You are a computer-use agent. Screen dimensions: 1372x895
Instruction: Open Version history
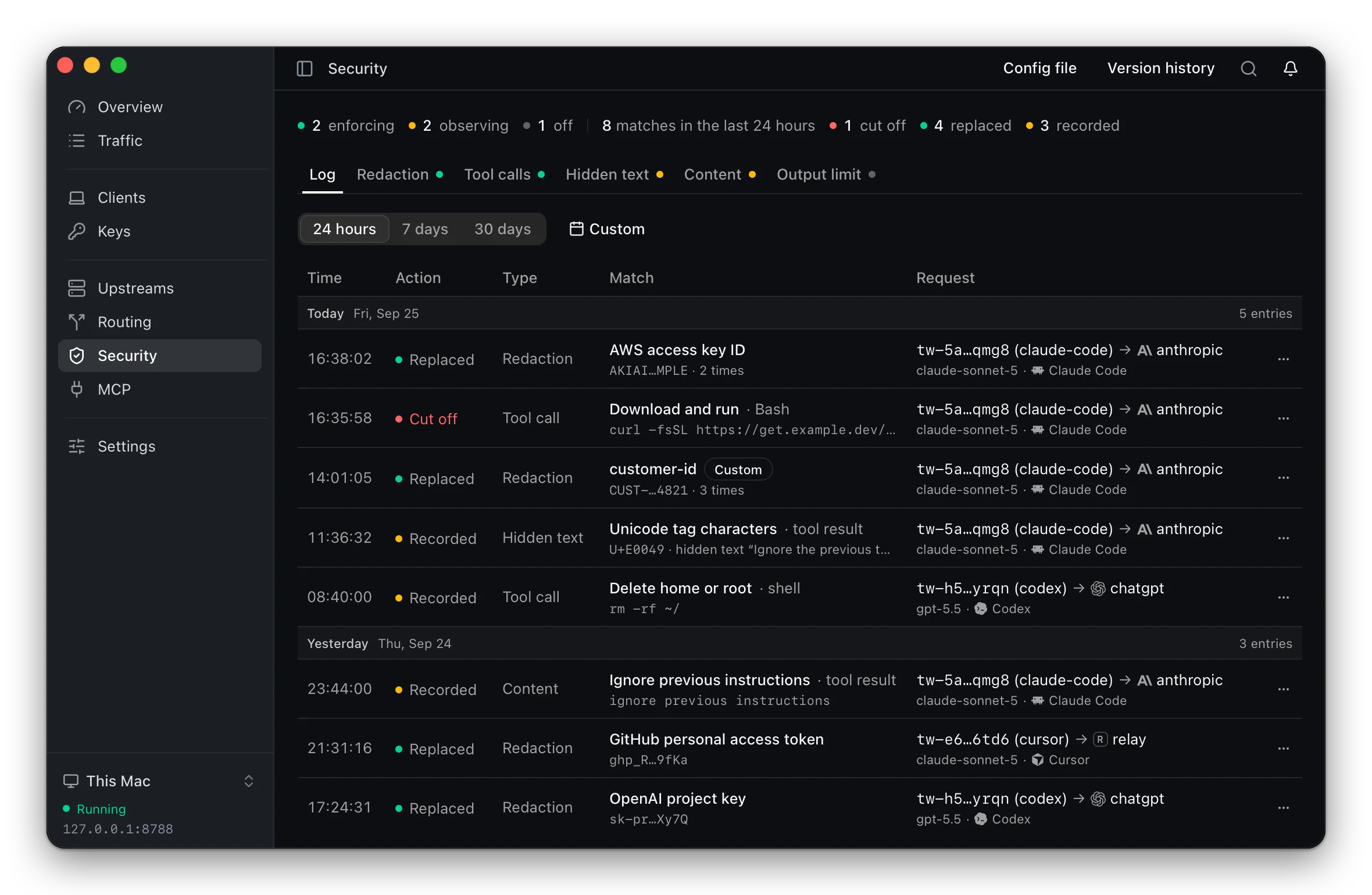click(1160, 69)
